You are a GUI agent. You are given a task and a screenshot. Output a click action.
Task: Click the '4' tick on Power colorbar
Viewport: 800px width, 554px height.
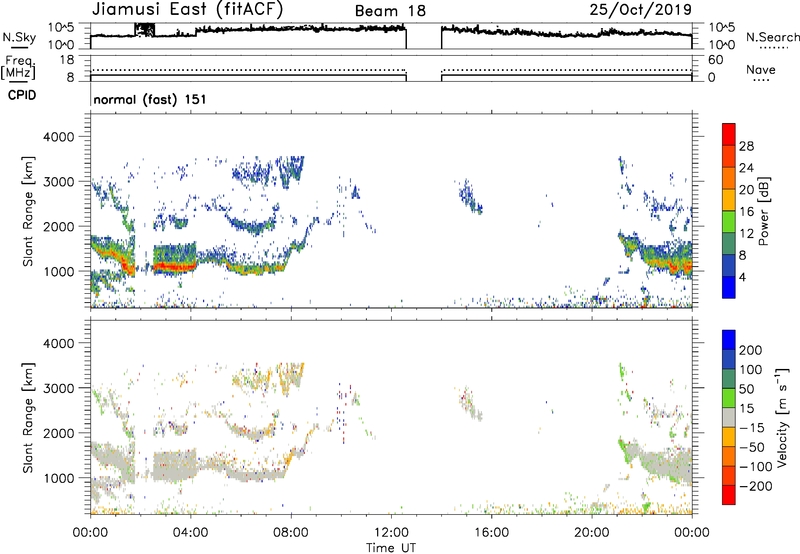742,277
